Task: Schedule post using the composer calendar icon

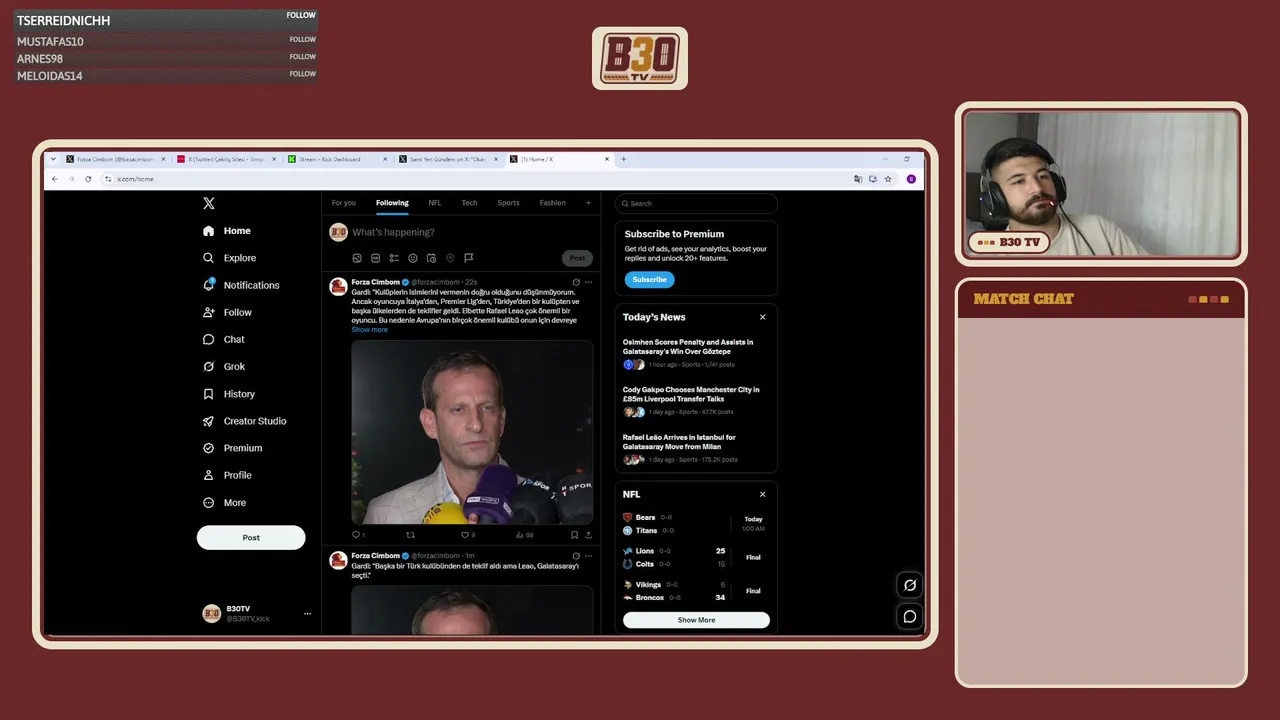Action: point(431,258)
